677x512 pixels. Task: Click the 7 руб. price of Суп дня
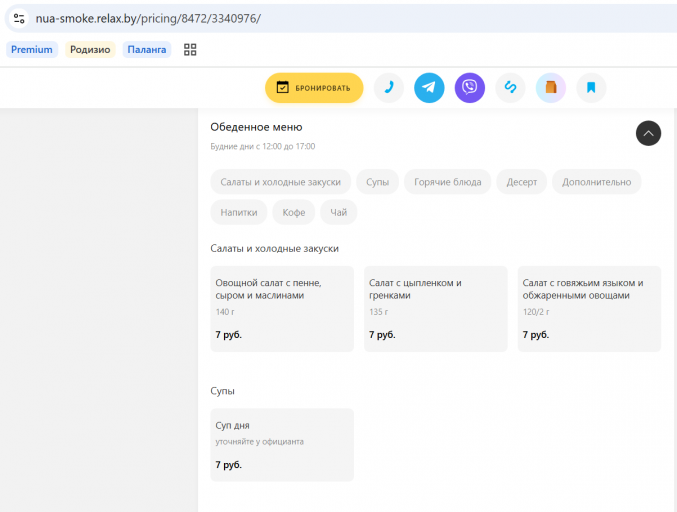(x=228, y=465)
